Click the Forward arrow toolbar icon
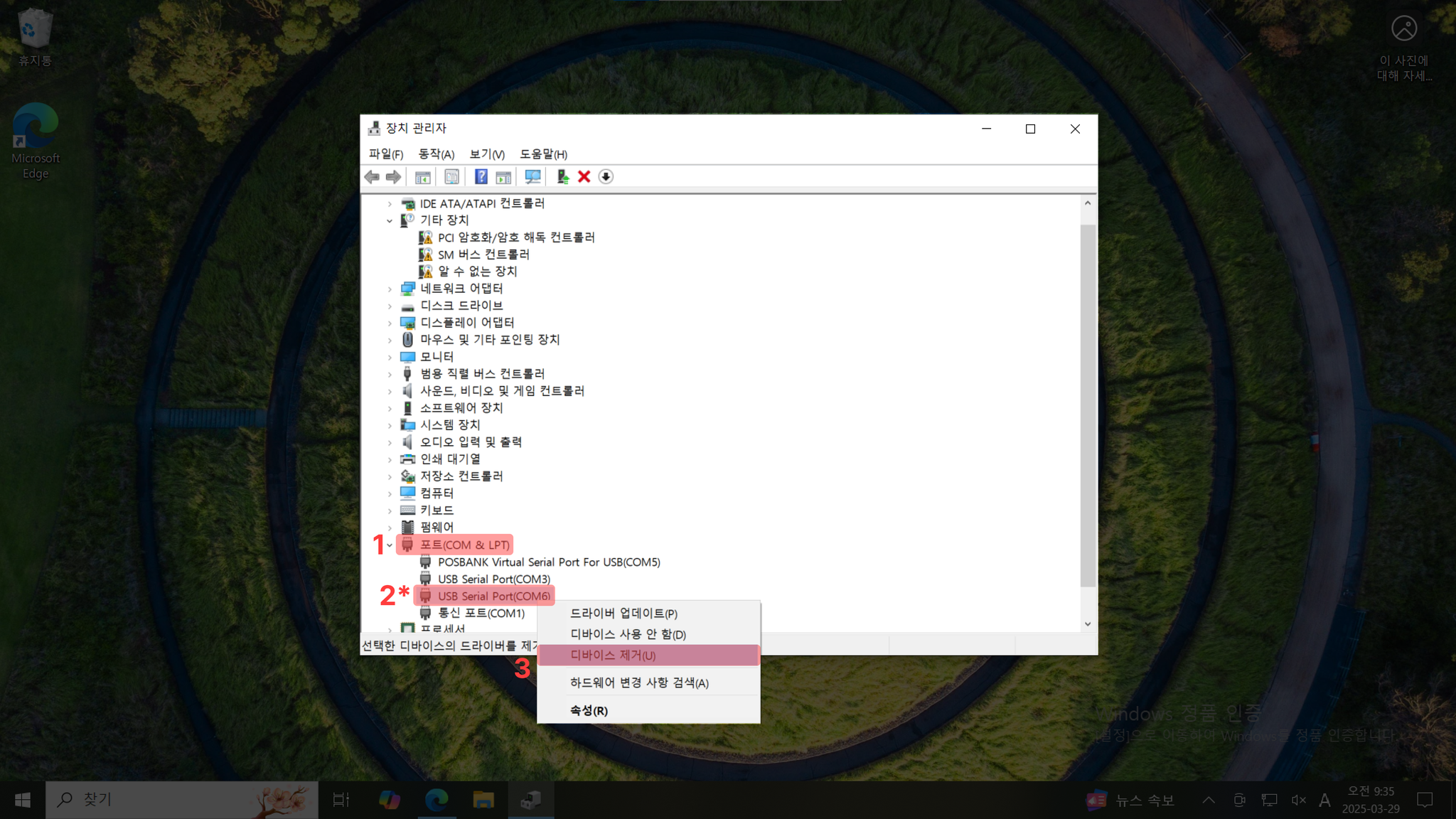Image resolution: width=1456 pixels, height=819 pixels. click(x=393, y=177)
